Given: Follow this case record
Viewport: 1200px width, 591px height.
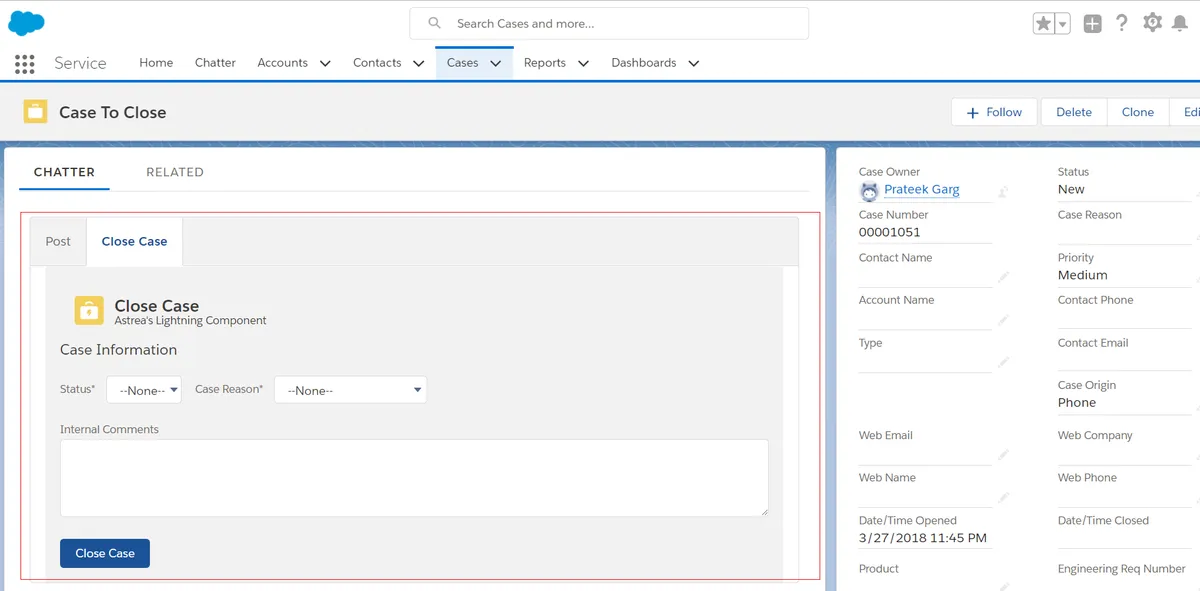Looking at the screenshot, I should [x=995, y=112].
